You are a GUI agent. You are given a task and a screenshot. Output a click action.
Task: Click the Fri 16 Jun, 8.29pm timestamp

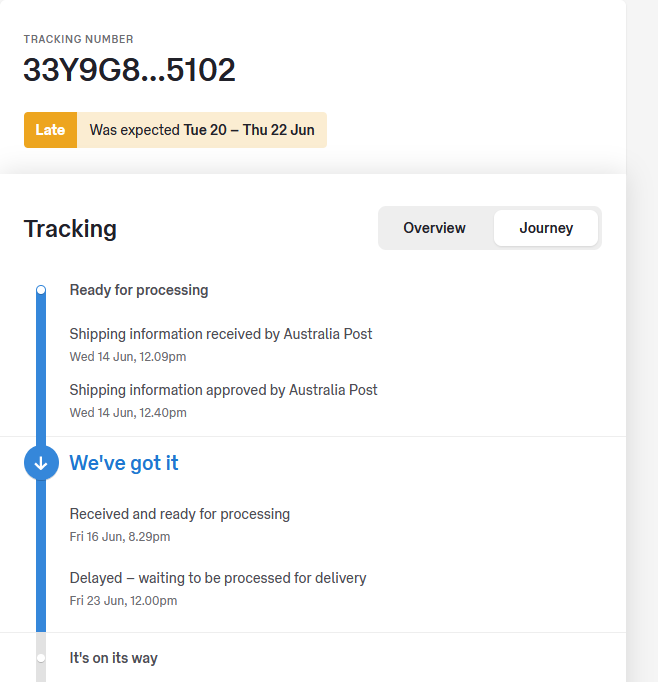click(x=120, y=537)
